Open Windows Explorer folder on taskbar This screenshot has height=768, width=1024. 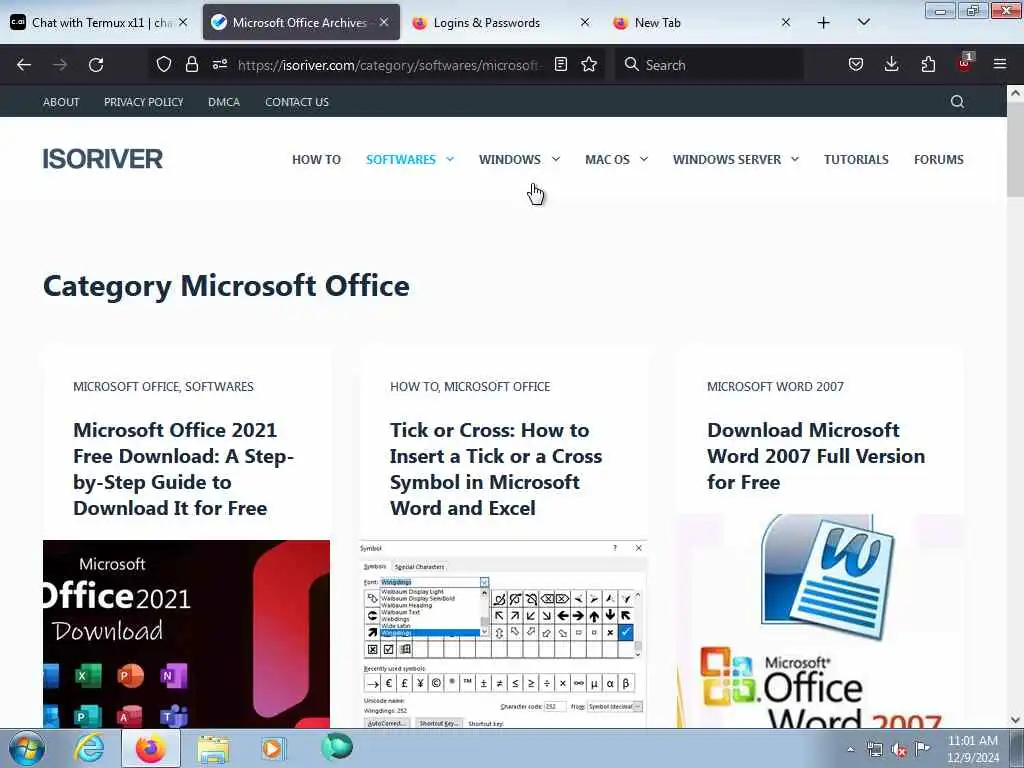coord(213,748)
